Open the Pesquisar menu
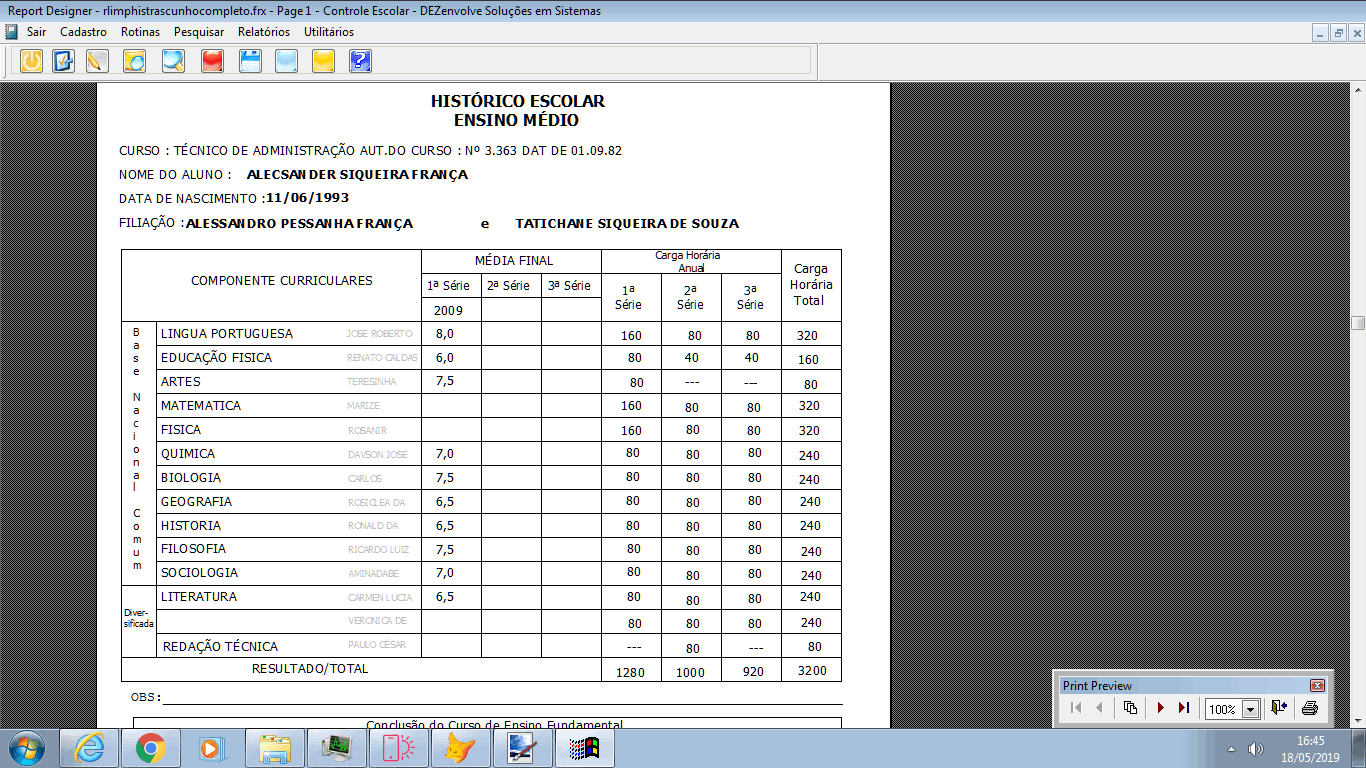 (199, 32)
